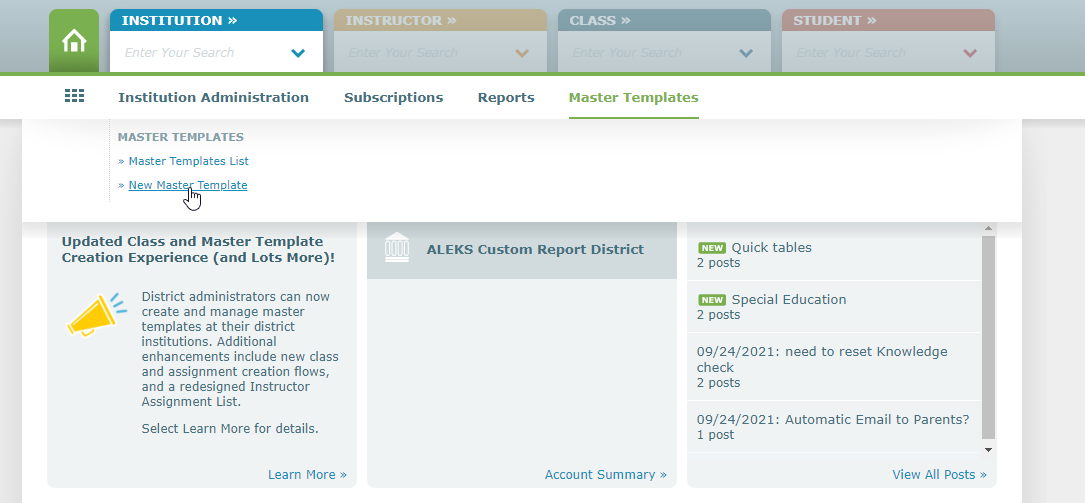
Task: Click the yellow megaphone announcement icon
Action: coord(96,314)
